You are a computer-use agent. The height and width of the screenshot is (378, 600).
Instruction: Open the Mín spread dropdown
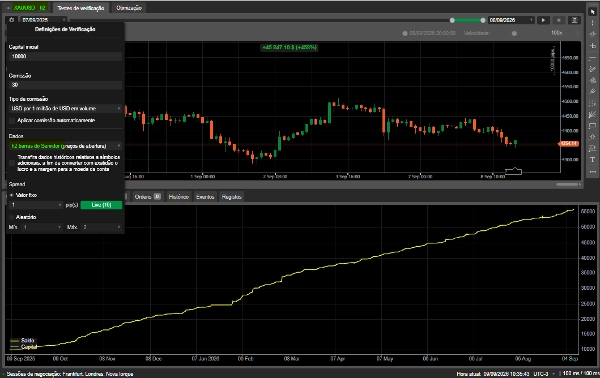[x=42, y=227]
